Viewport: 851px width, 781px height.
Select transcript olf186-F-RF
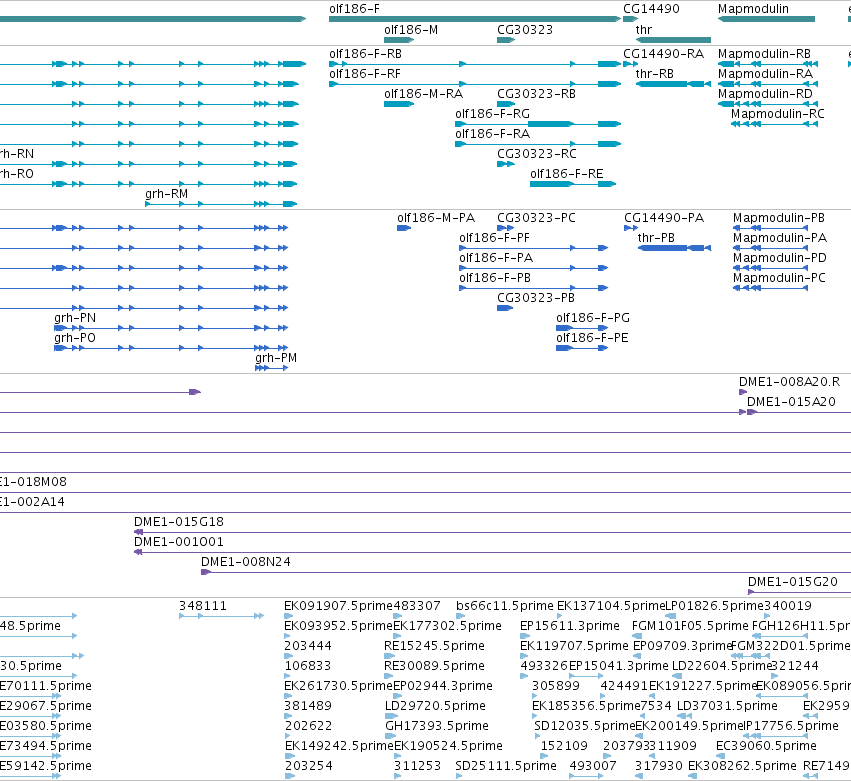[x=365, y=74]
